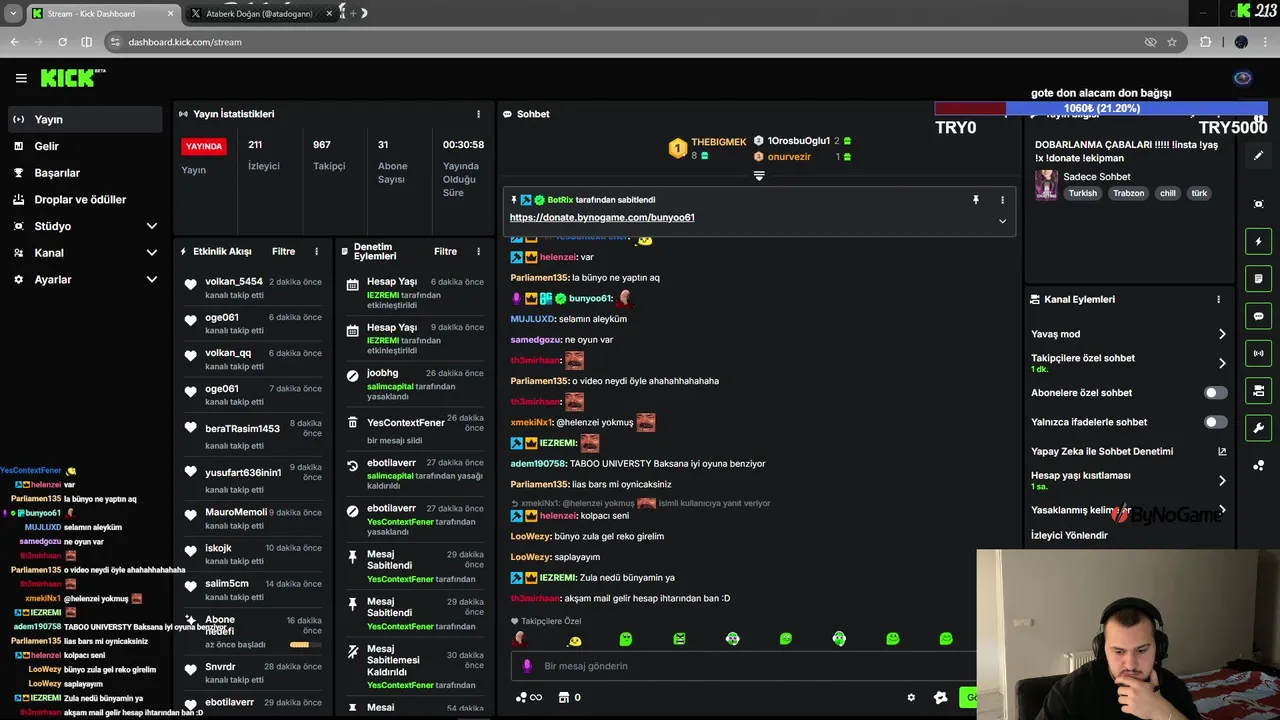Toggle the wrench panel icon
This screenshot has height=720, width=1280.
[x=1258, y=428]
